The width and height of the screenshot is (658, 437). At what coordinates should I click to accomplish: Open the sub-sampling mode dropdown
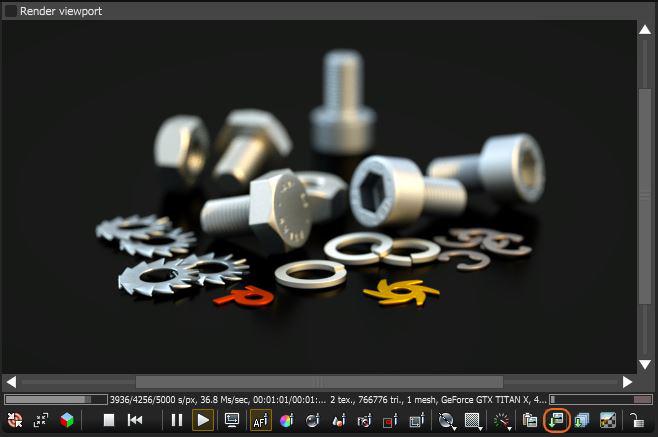[x=472, y=421]
